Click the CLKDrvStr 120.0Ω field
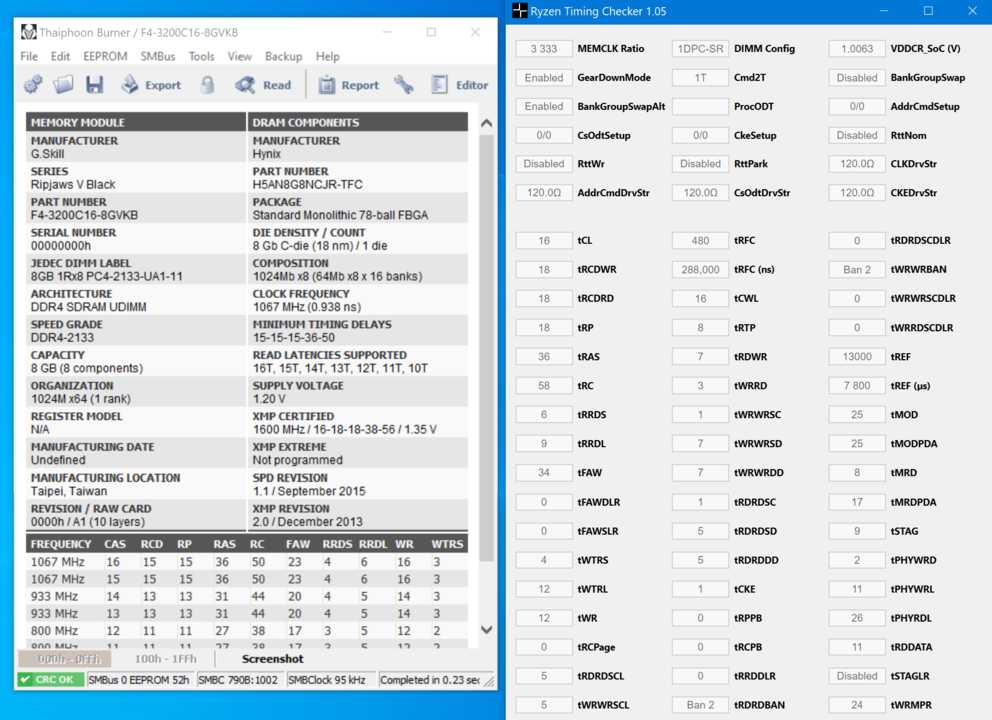The width and height of the screenshot is (992, 720). click(857, 164)
